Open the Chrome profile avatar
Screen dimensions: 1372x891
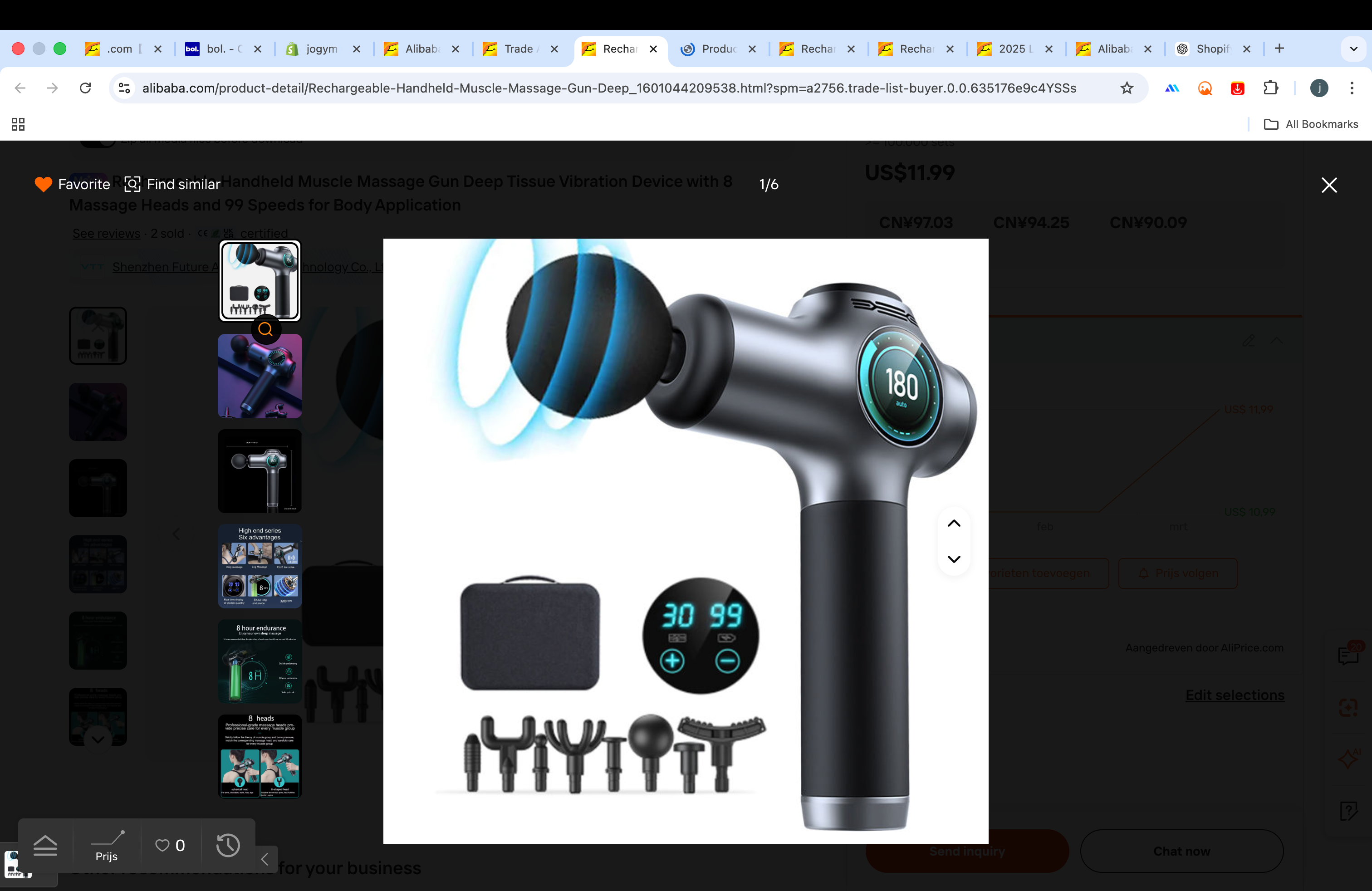(x=1319, y=88)
